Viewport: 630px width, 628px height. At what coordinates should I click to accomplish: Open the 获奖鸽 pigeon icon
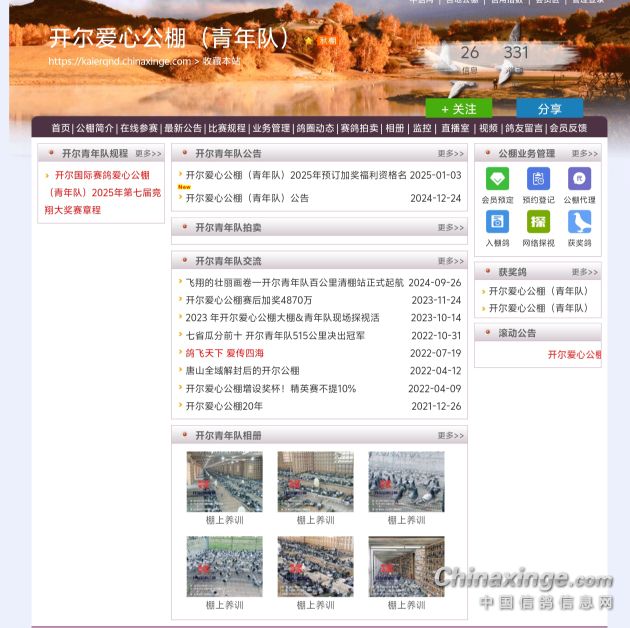pos(579,222)
